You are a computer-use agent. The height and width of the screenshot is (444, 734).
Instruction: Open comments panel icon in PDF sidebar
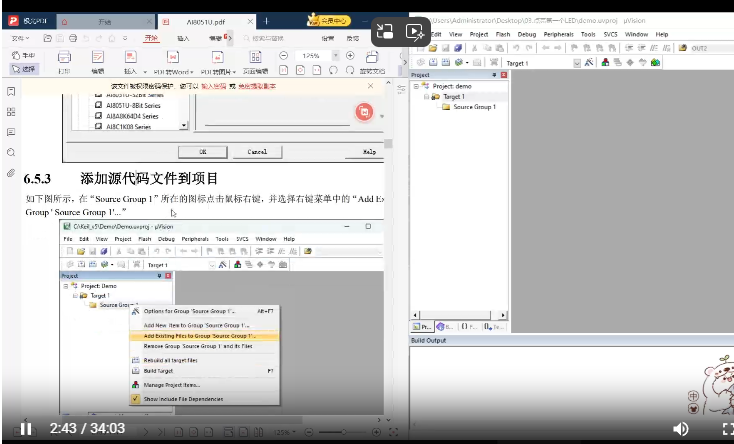coord(11,132)
